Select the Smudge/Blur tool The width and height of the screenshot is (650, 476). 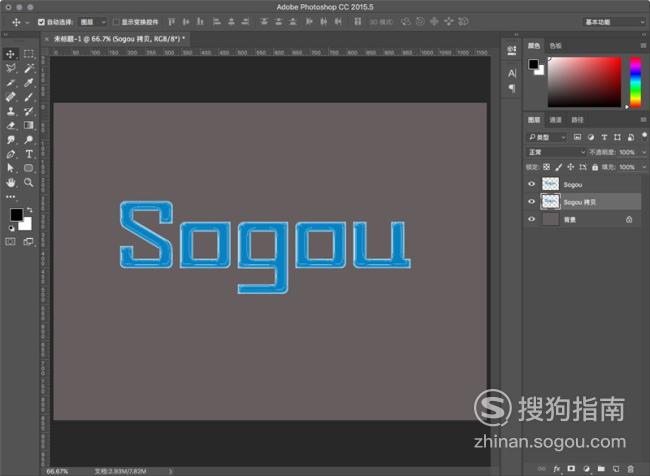[x=10, y=140]
